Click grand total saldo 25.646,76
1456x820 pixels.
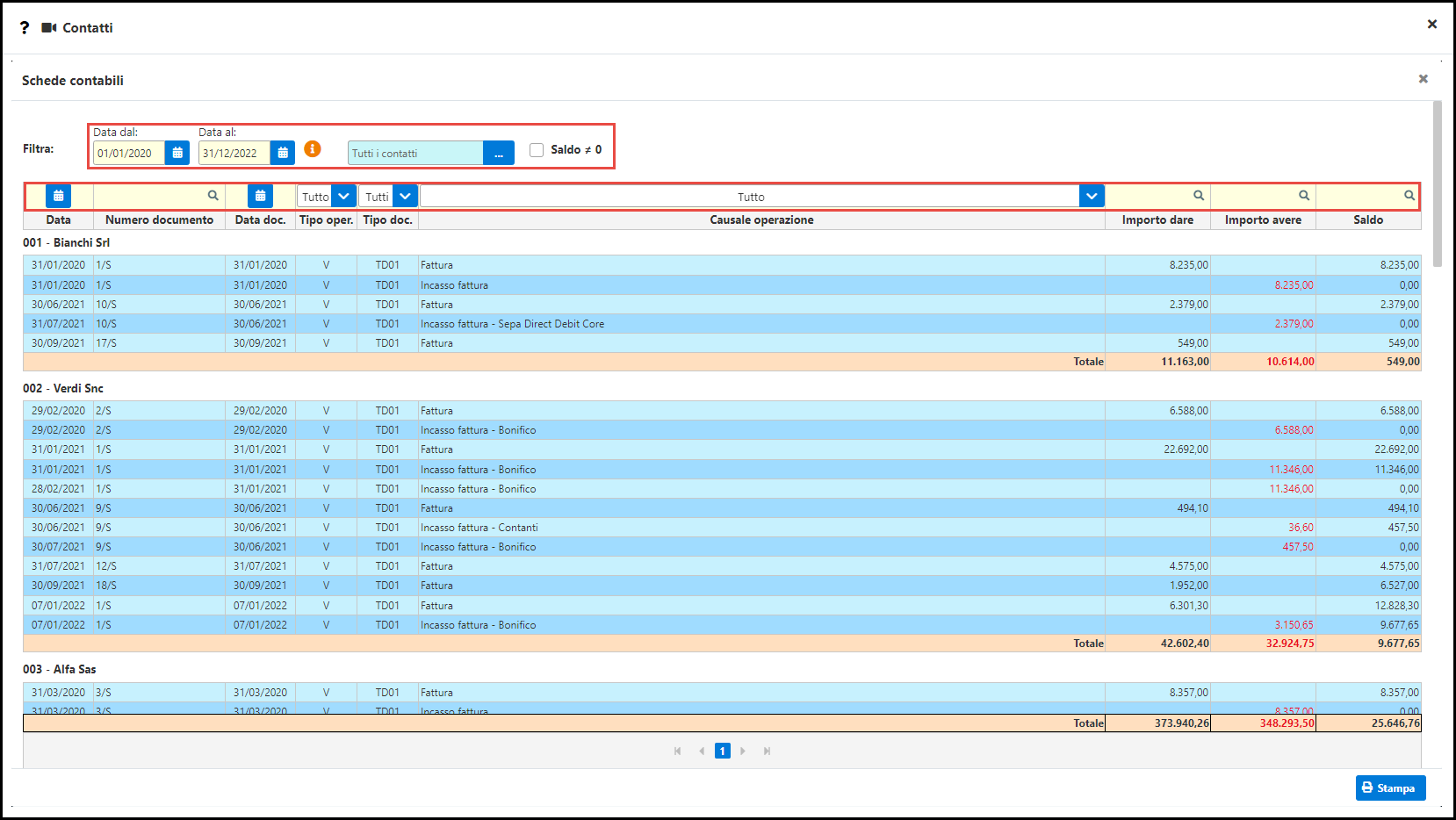[x=1368, y=723]
